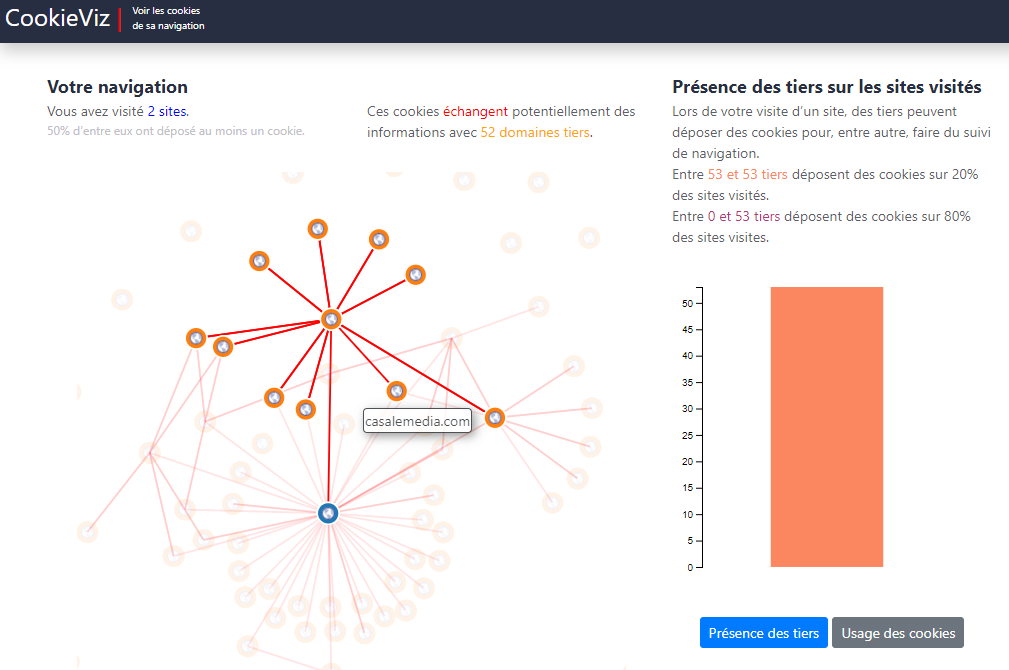The width and height of the screenshot is (1009, 670).
Task: Click the CookieViz logo in the header
Action: pyautogui.click(x=58, y=18)
